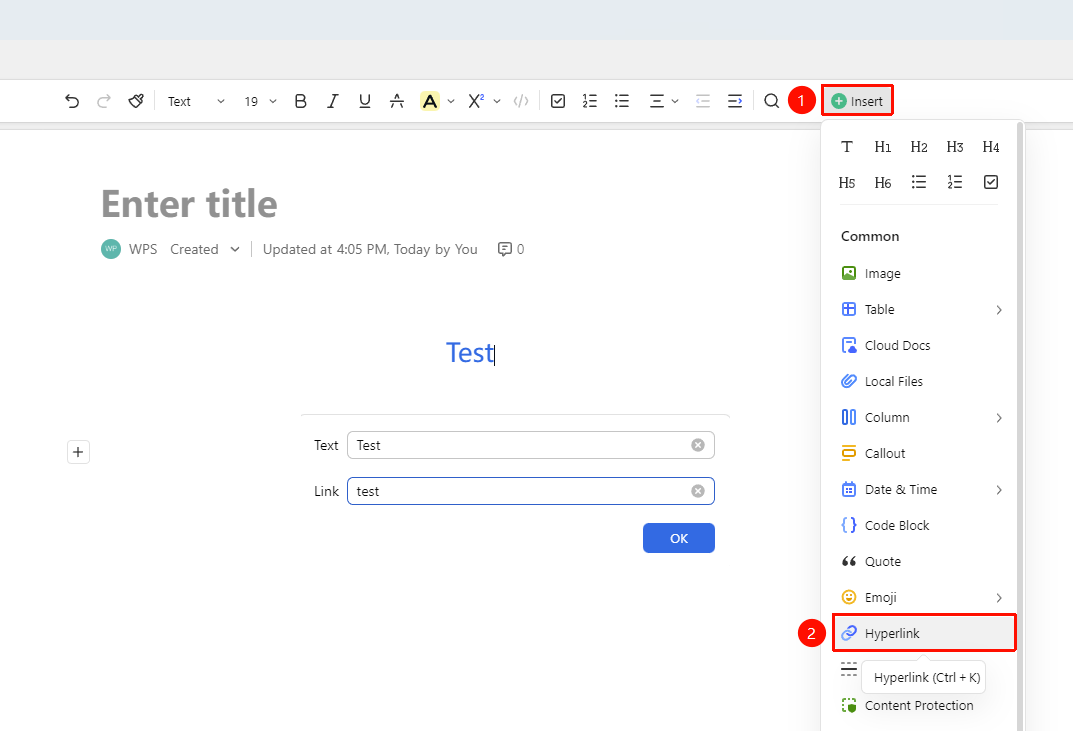Image resolution: width=1073 pixels, height=731 pixels.
Task: Select the H6 heading option
Action: click(883, 182)
